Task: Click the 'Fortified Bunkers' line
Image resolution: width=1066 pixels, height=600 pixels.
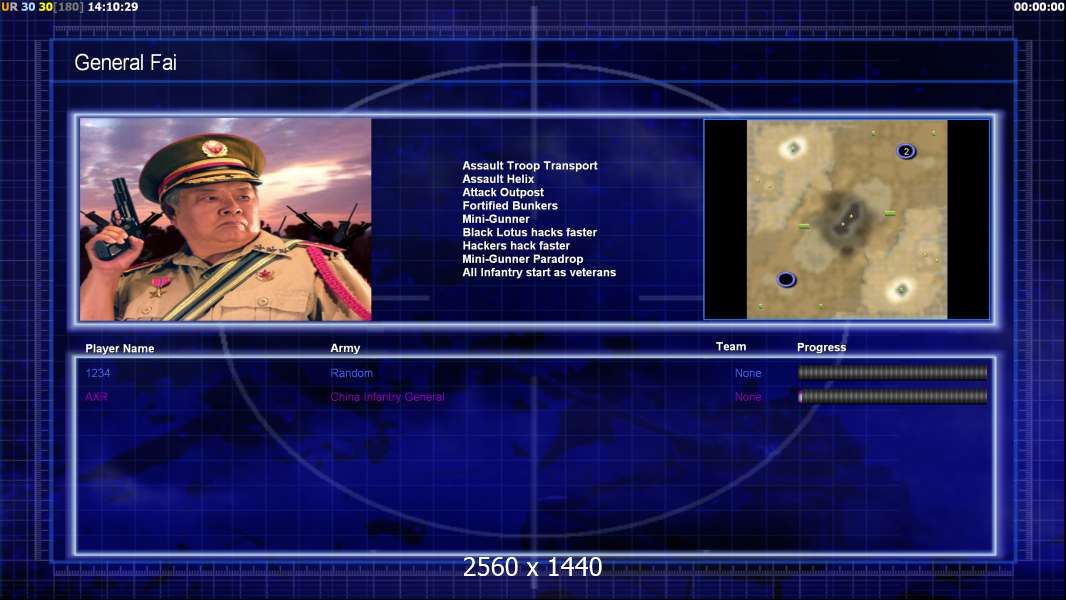Action: [510, 206]
